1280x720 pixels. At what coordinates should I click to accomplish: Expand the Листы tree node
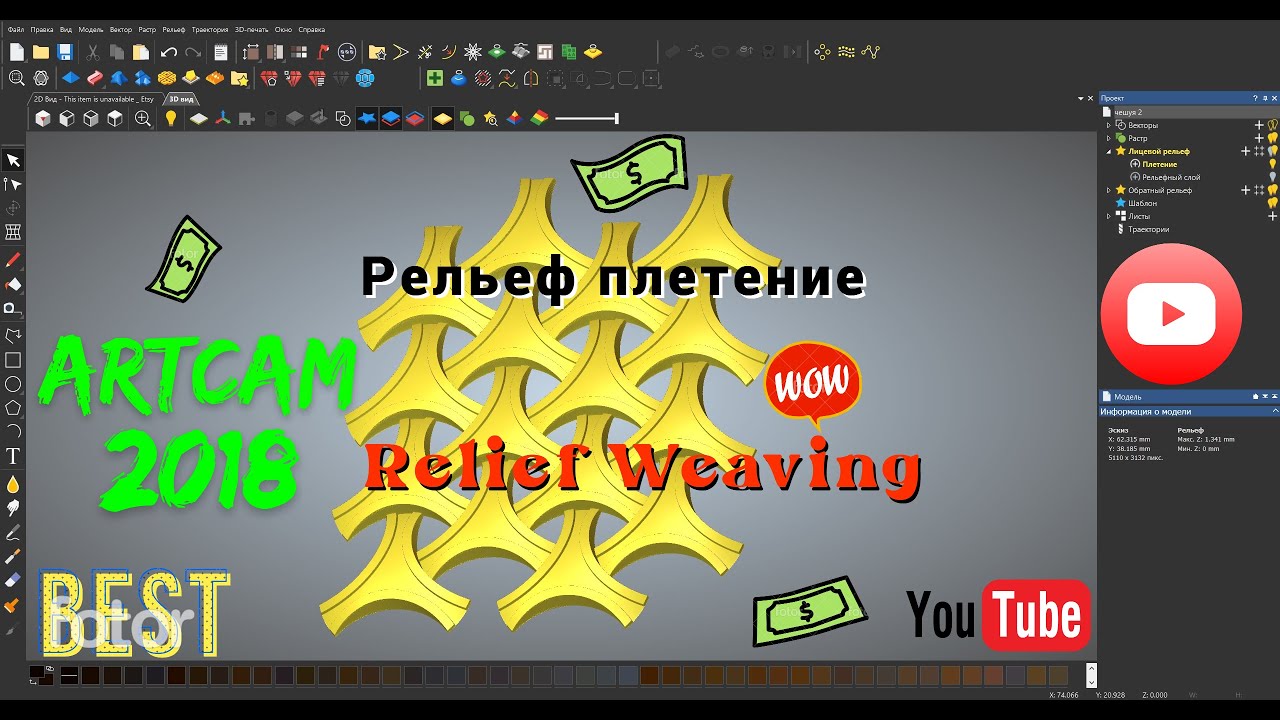tap(1108, 216)
